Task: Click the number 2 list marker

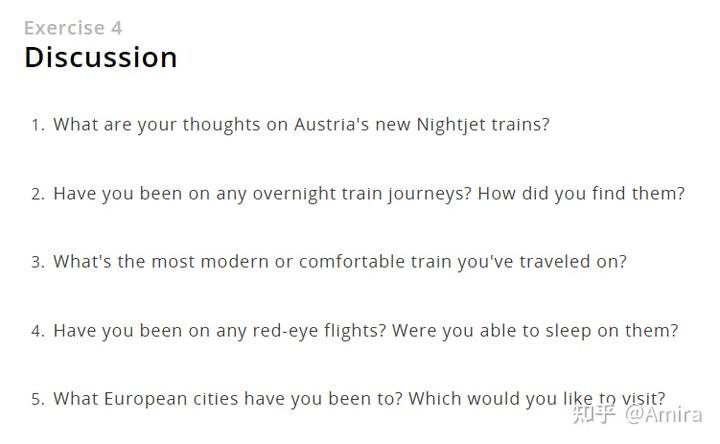Action: [38, 194]
